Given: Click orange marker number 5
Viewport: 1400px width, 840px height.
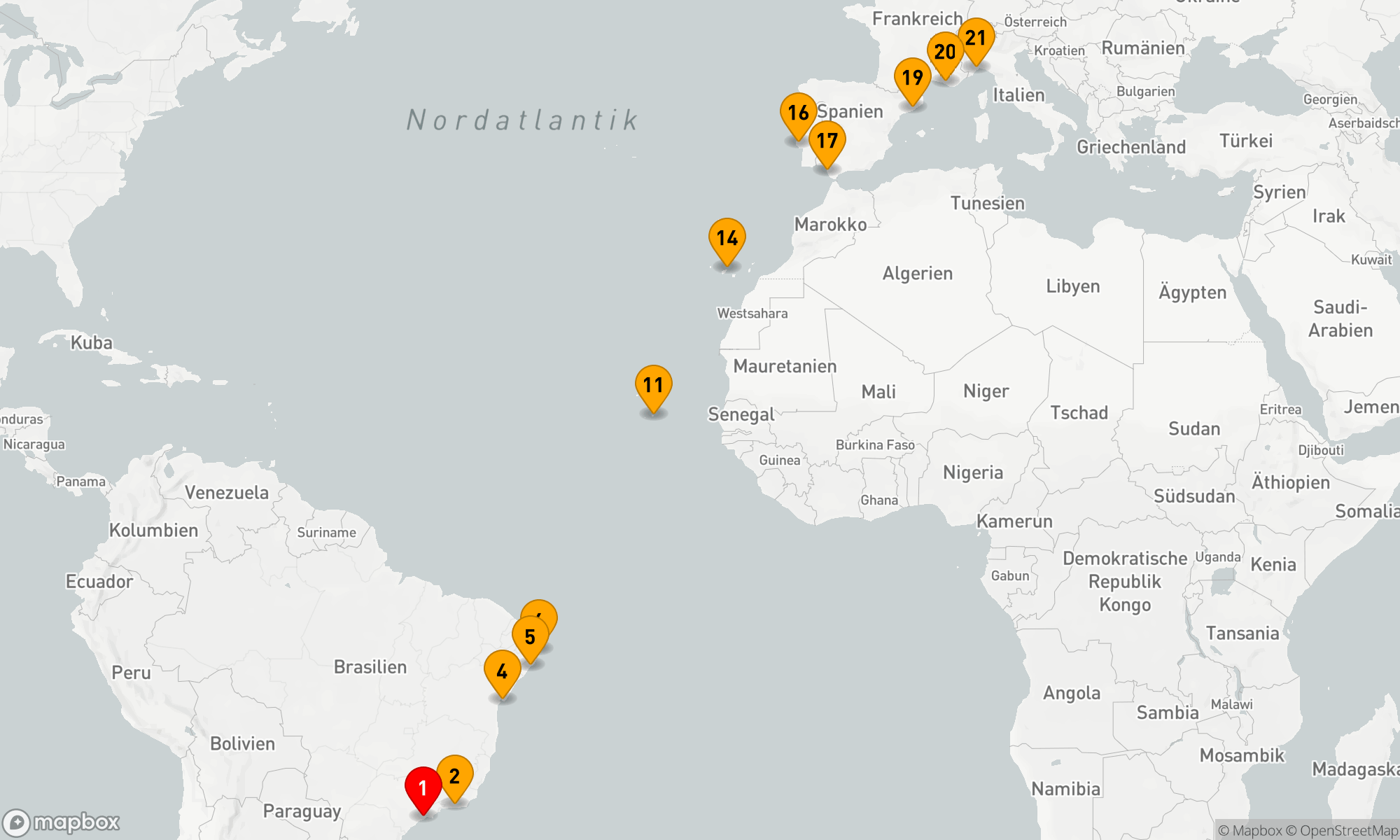Looking at the screenshot, I should (530, 638).
